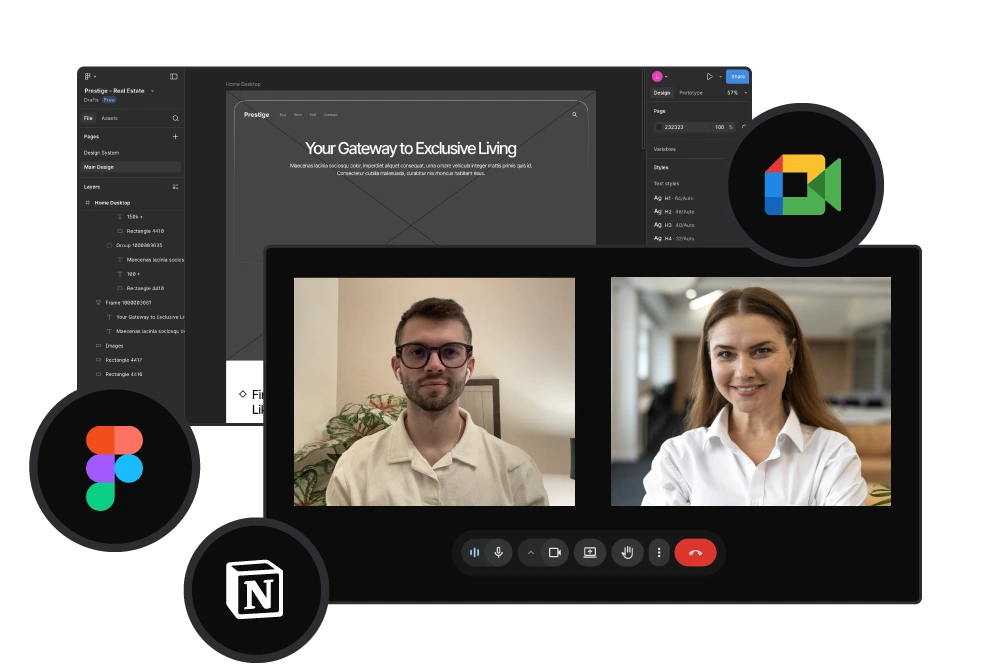Open the three-dot more options menu

pos(658,552)
